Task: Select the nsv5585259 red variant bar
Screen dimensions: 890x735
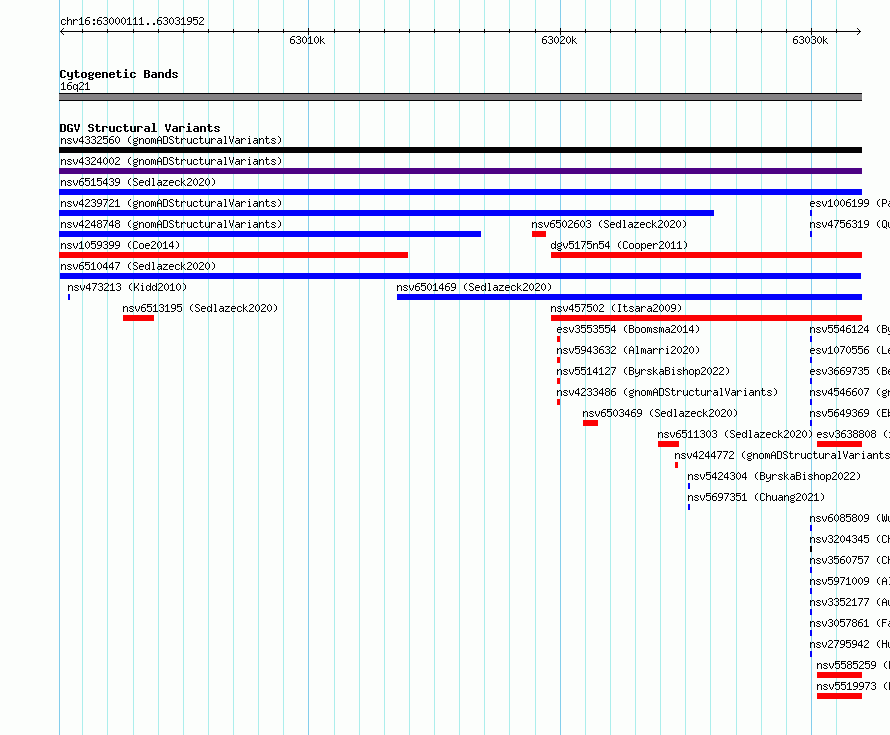Action: click(x=839, y=675)
